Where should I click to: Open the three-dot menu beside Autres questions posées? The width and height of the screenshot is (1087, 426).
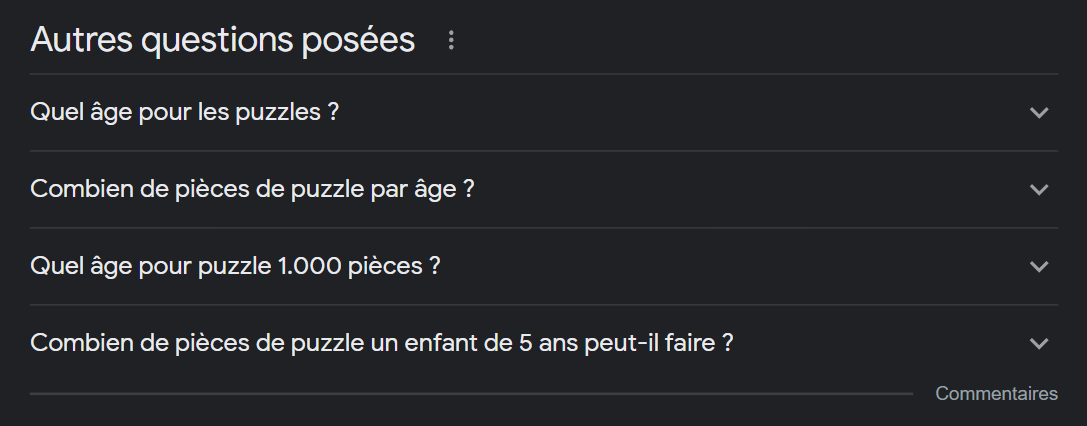(x=451, y=41)
